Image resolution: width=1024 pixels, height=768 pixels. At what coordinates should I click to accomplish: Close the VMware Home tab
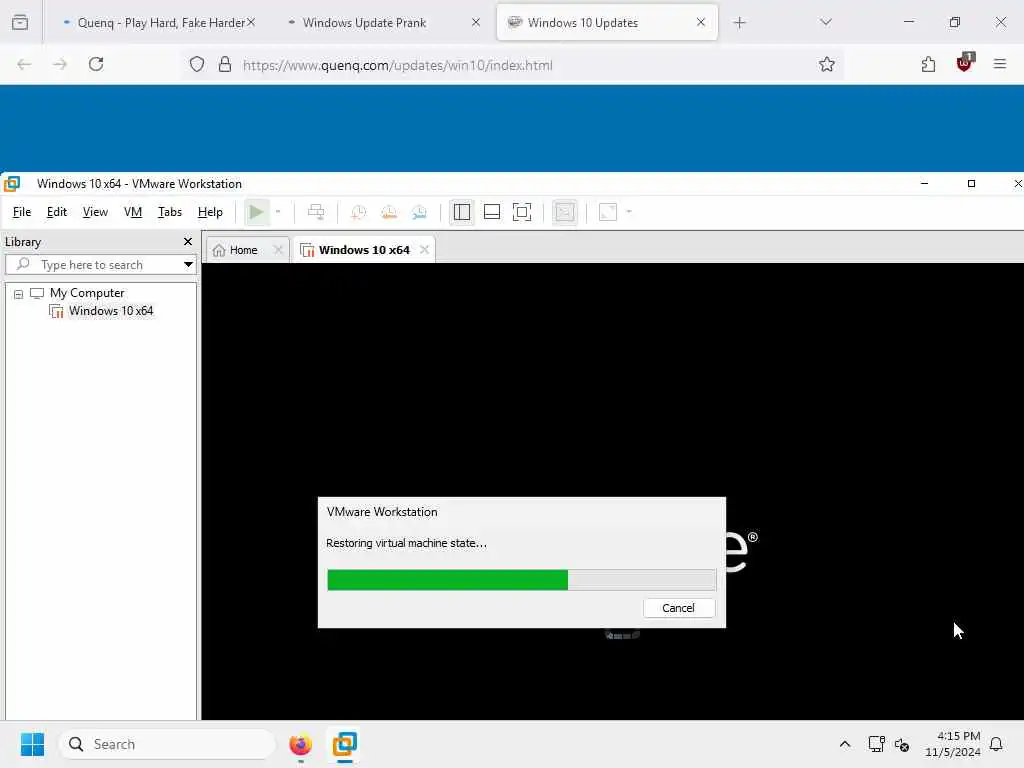point(278,249)
